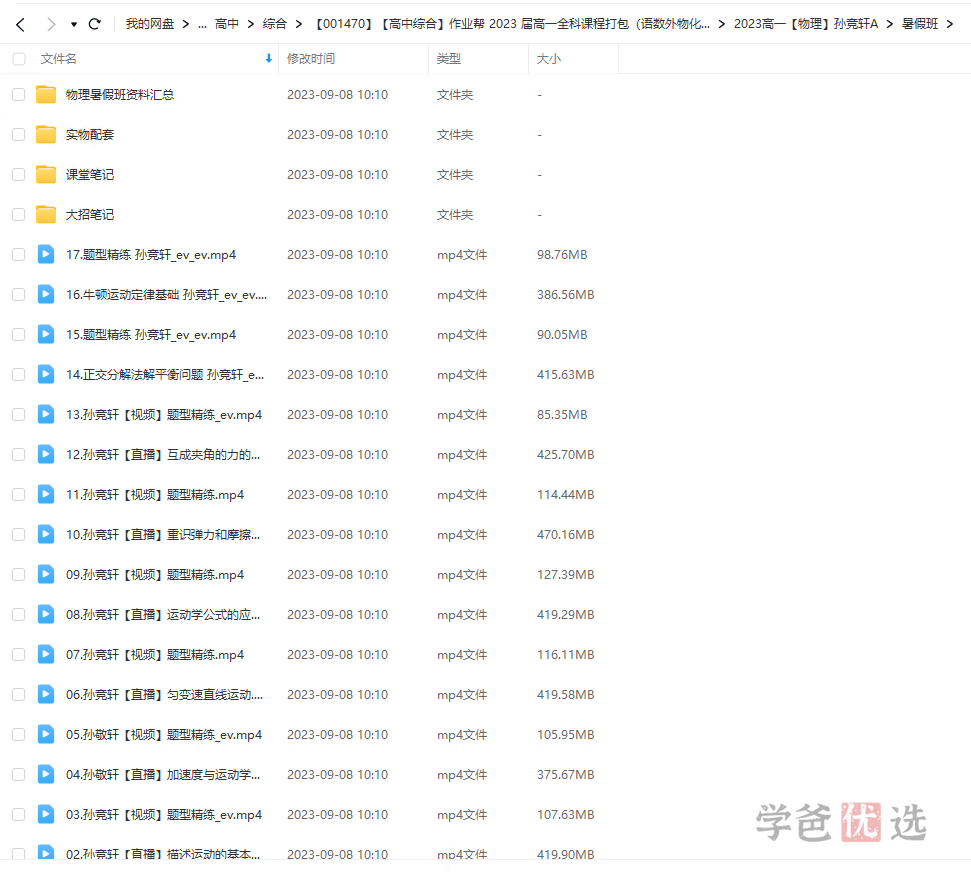
Task: Expand chevron after 我的网盘 breadcrumb
Action: [186, 24]
